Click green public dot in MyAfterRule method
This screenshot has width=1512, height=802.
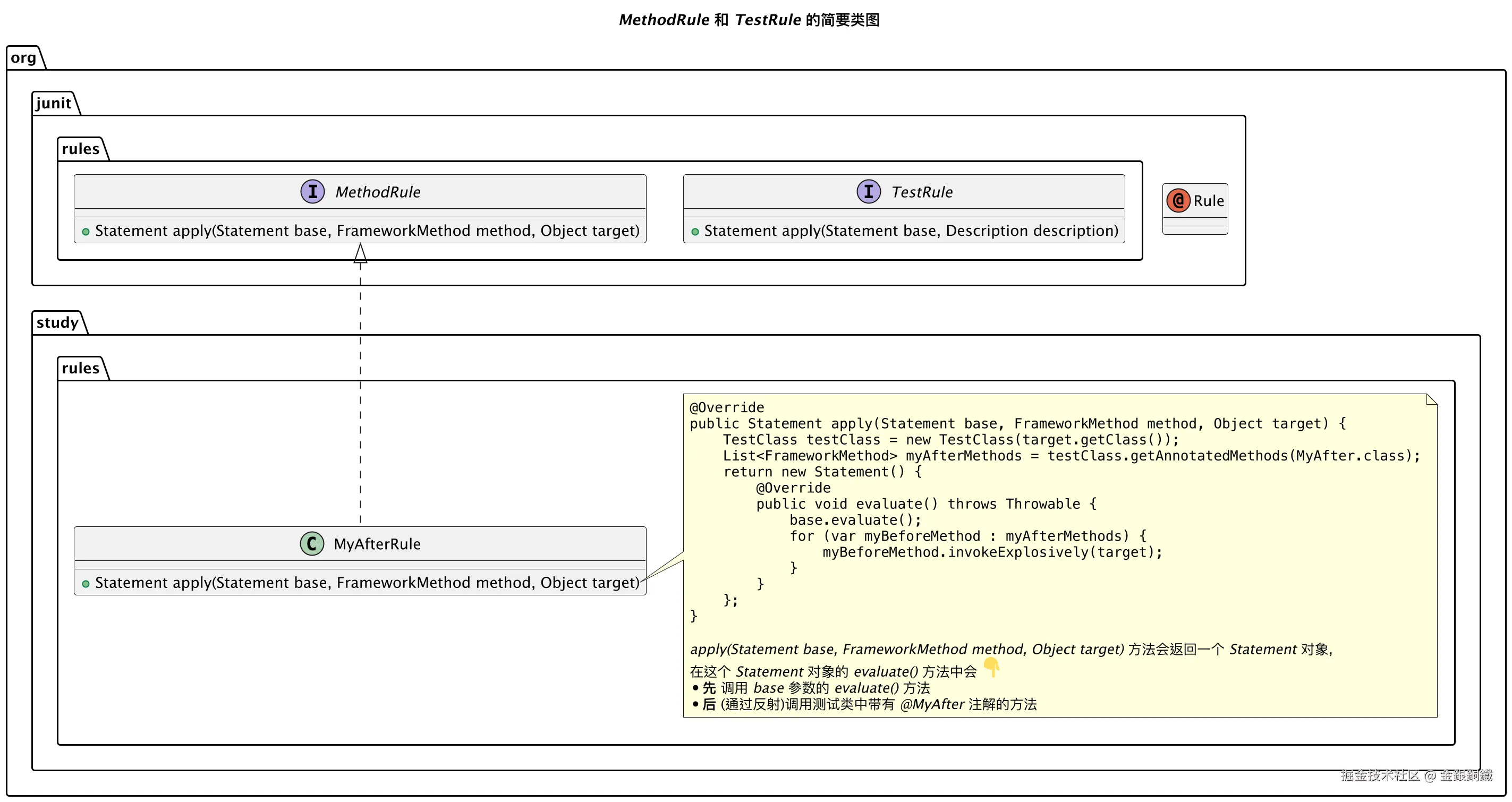point(86,584)
